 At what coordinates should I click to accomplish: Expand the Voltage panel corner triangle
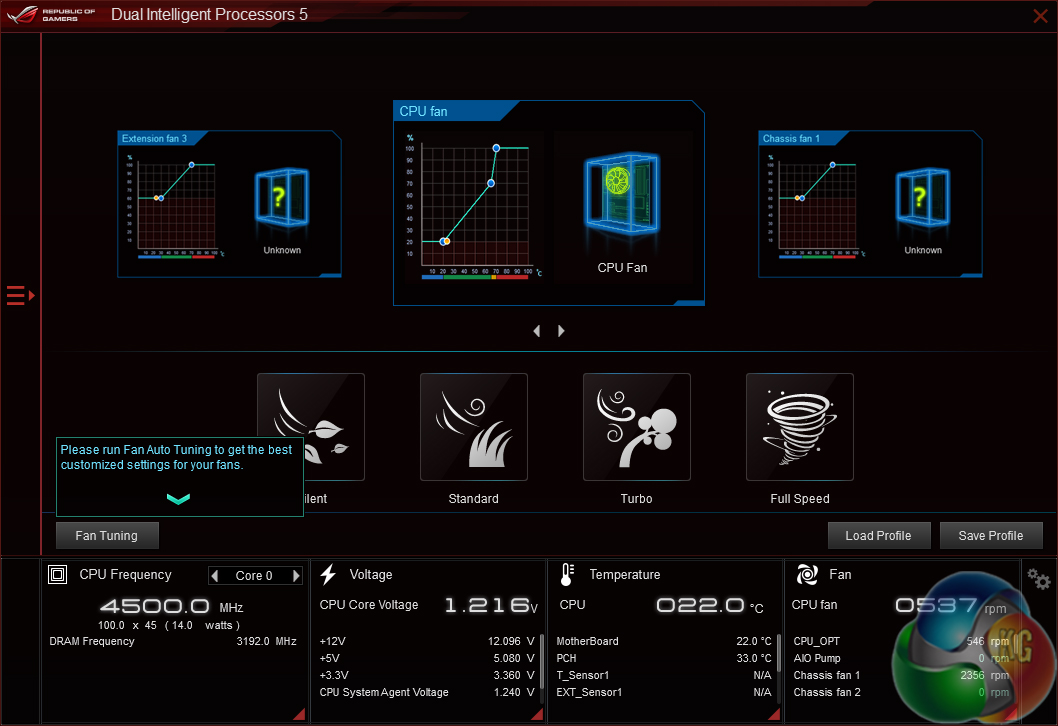click(x=537, y=714)
